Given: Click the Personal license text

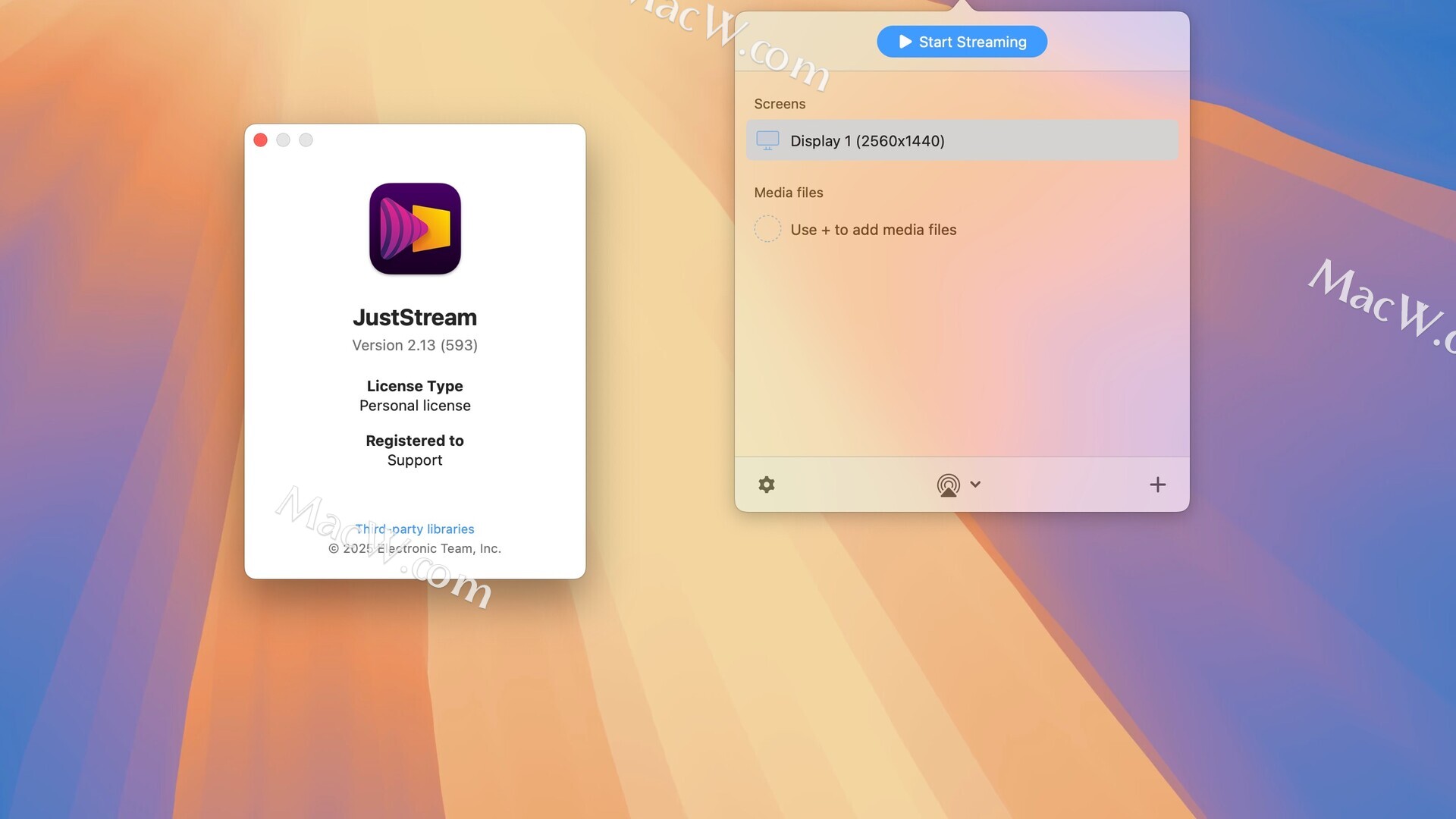Looking at the screenshot, I should 415,406.
